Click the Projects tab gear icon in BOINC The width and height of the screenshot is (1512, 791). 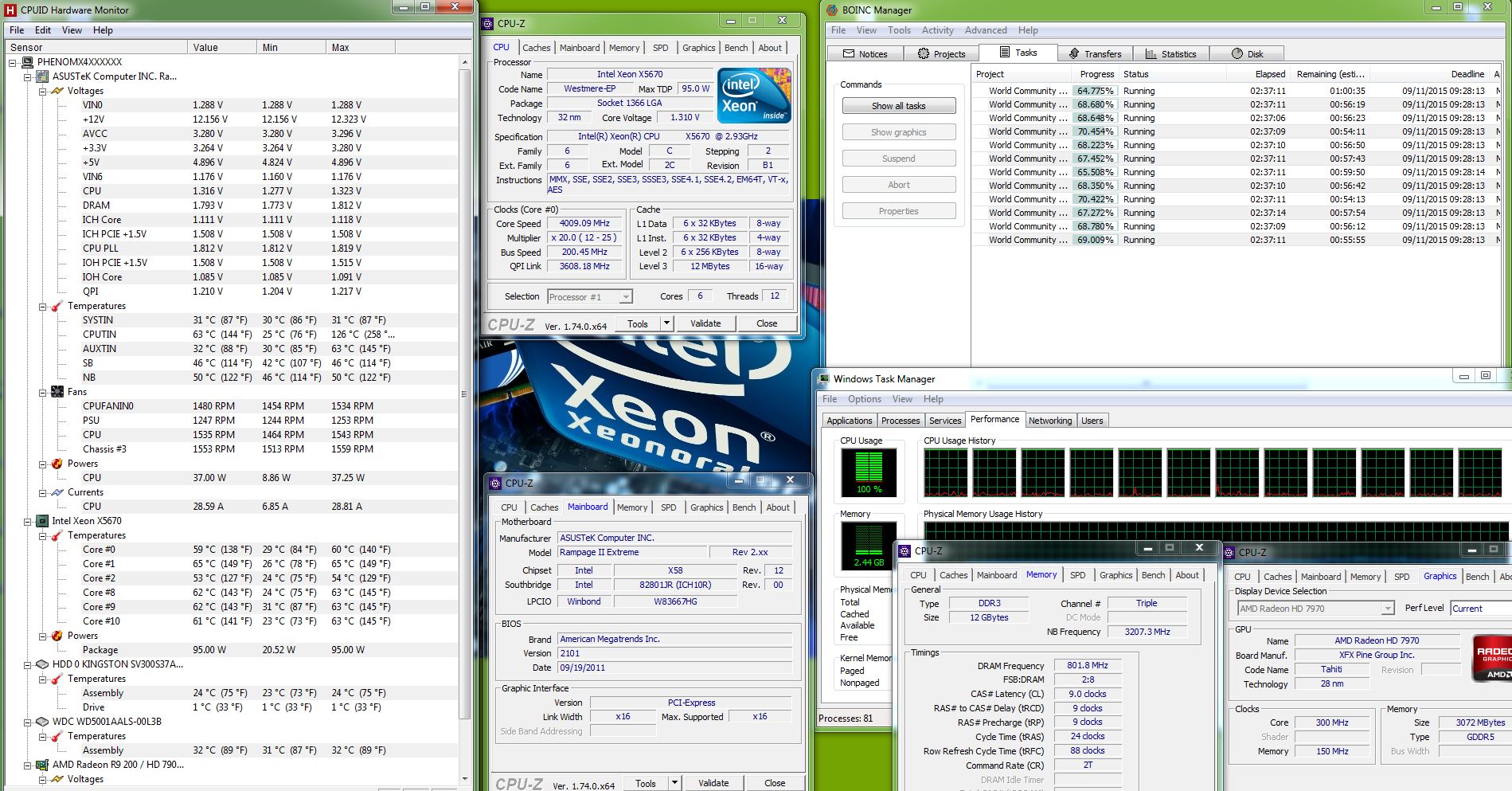click(924, 54)
